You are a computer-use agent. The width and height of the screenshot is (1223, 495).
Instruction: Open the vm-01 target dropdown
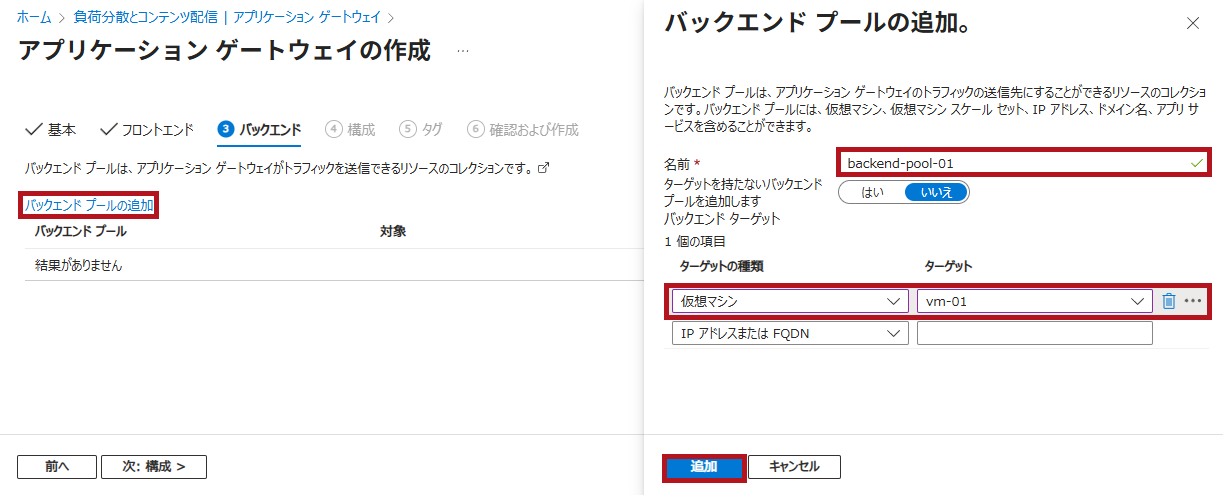[x=1034, y=301]
